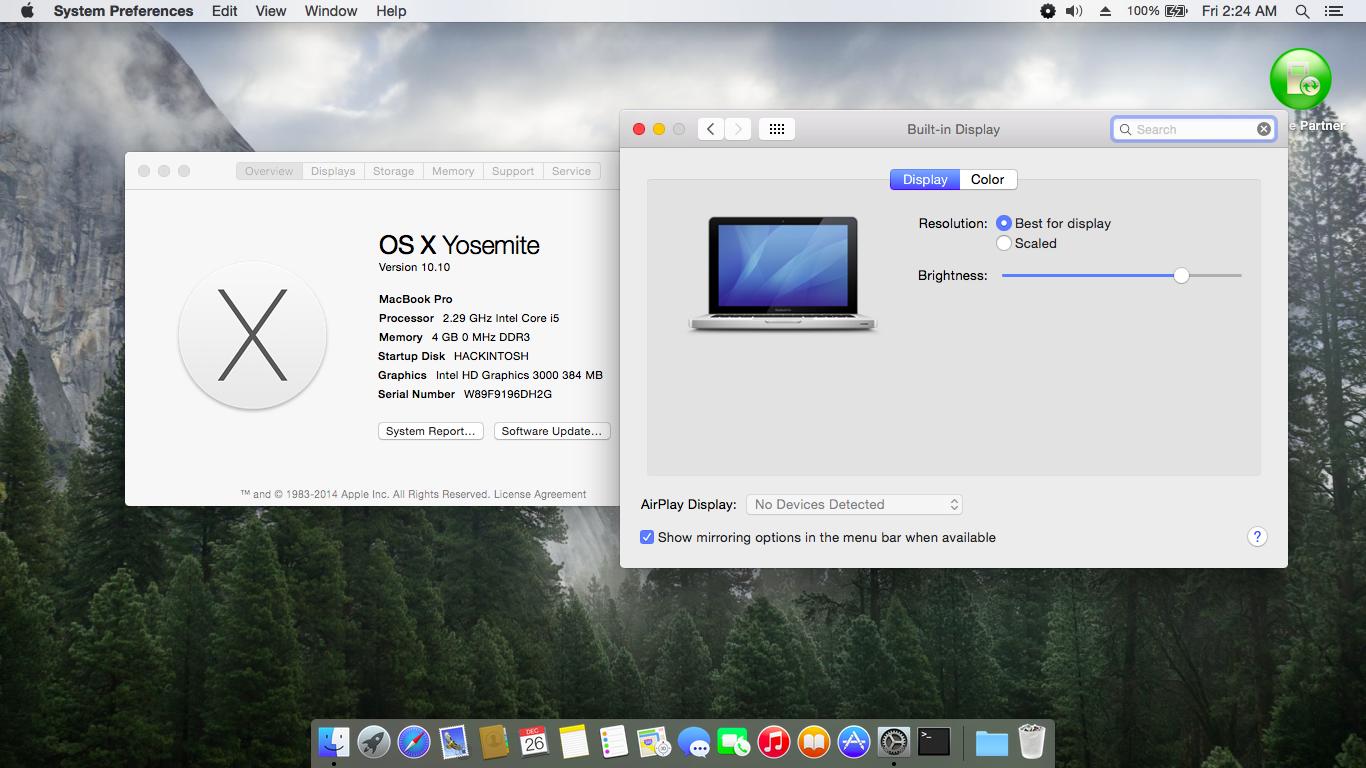Click the Search field in Built-in Display
The width and height of the screenshot is (1366, 768).
click(1193, 129)
